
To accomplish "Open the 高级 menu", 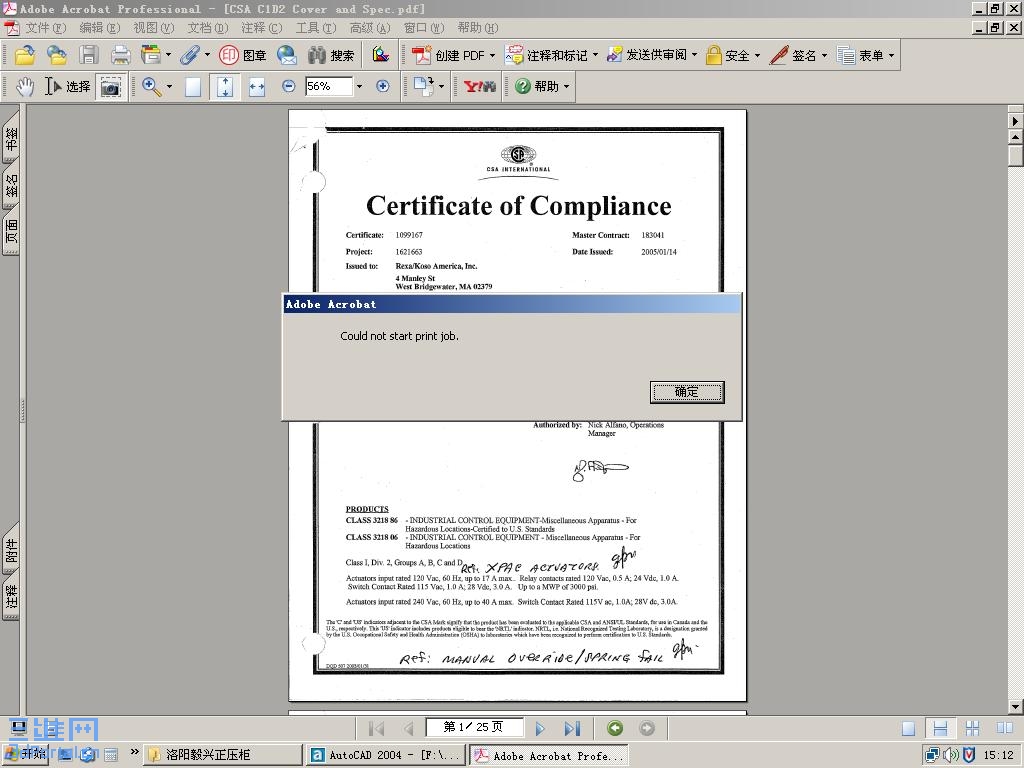I will [x=370, y=27].
